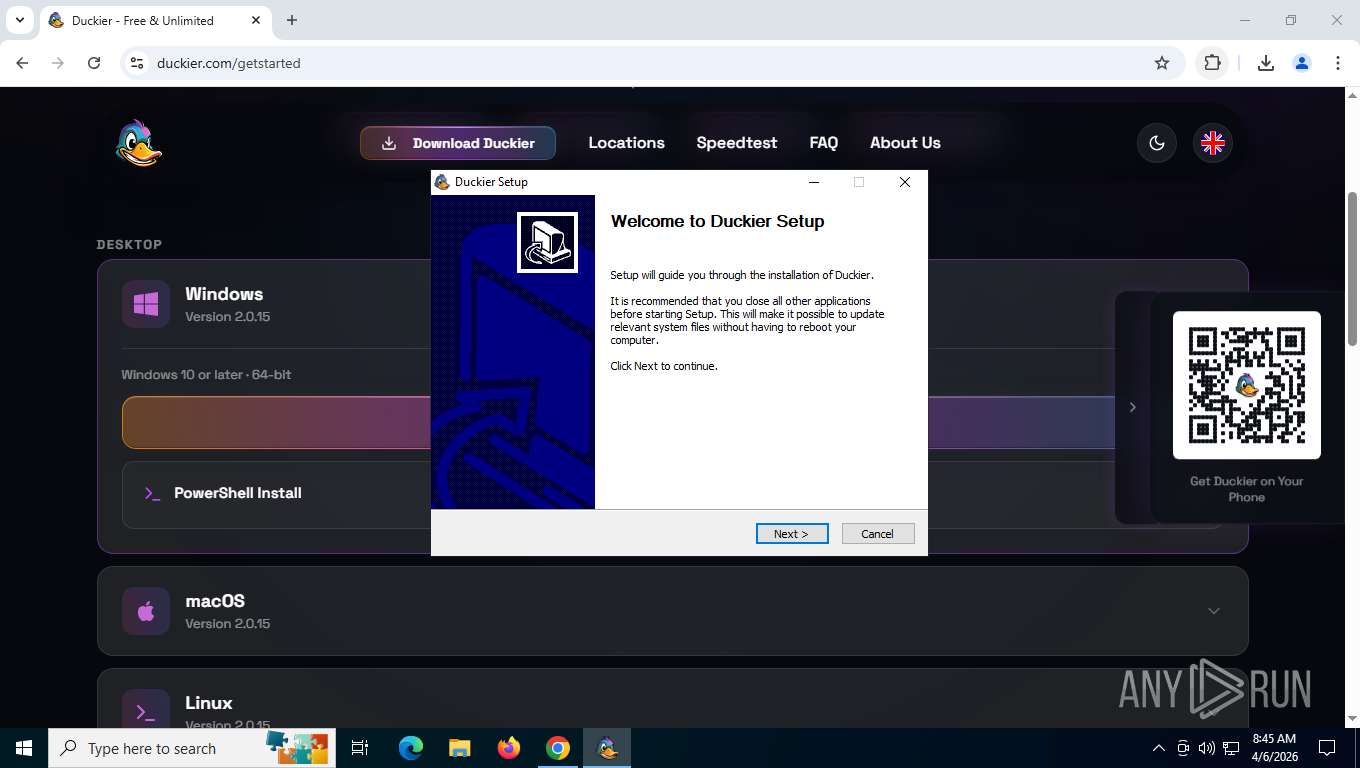Select the Duckier - Free & Unlimited tab
Image resolution: width=1360 pixels, height=768 pixels.
click(155, 20)
